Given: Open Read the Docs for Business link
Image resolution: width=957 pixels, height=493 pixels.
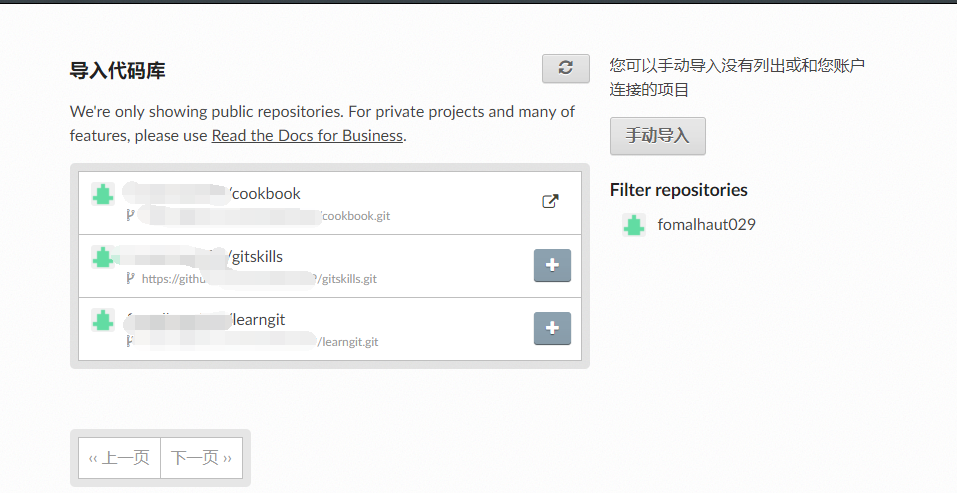Looking at the screenshot, I should coord(307,135).
